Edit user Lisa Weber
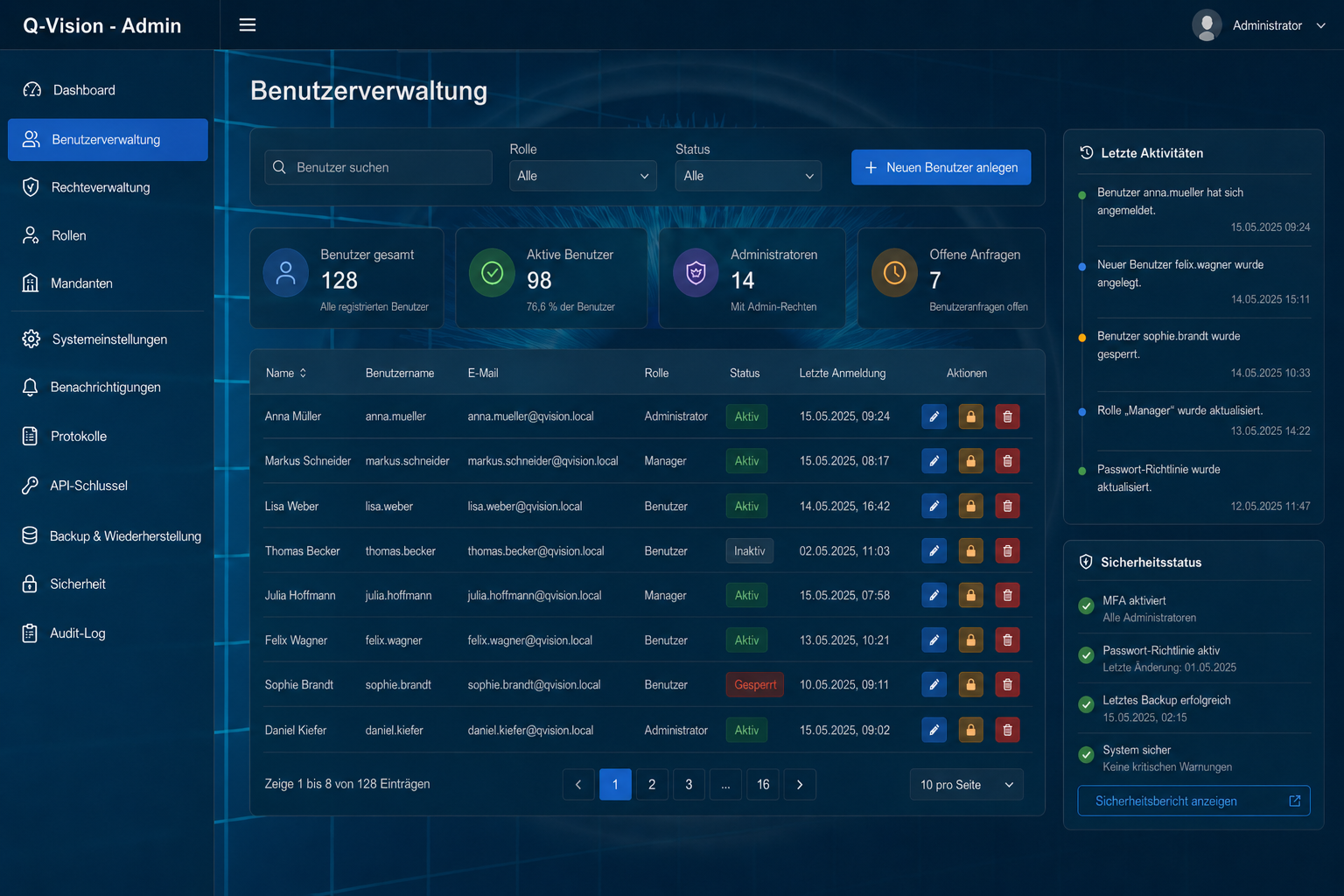 [x=934, y=506]
